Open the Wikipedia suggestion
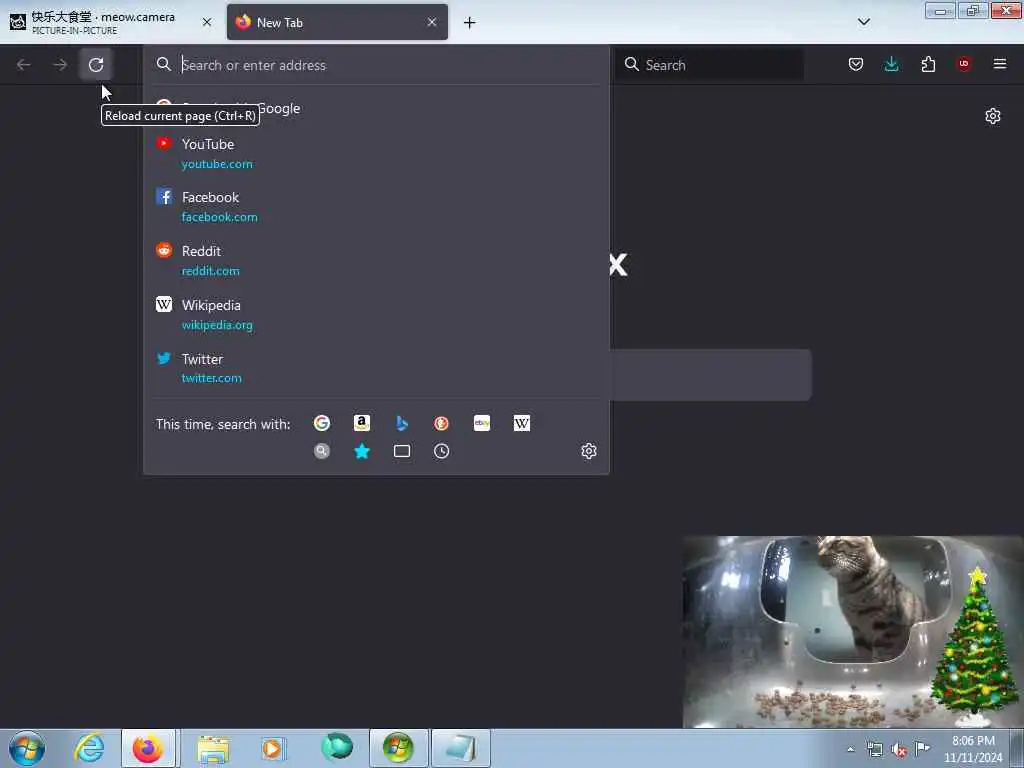 [x=376, y=315]
